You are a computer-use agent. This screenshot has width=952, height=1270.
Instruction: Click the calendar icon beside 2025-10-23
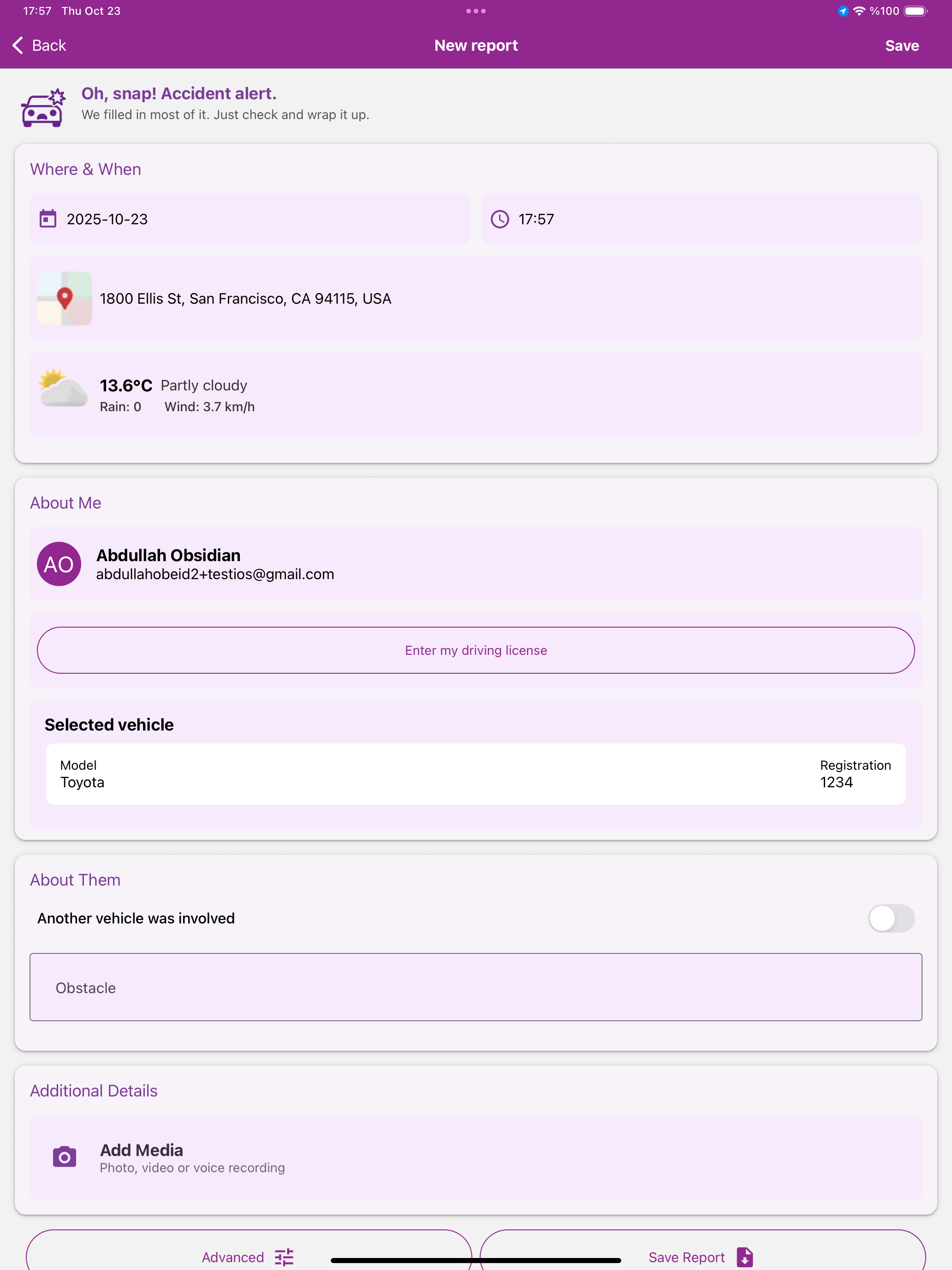(x=48, y=219)
